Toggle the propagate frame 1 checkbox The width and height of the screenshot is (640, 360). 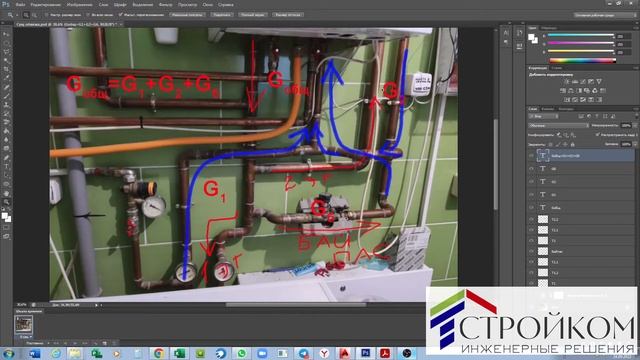(x=597, y=135)
